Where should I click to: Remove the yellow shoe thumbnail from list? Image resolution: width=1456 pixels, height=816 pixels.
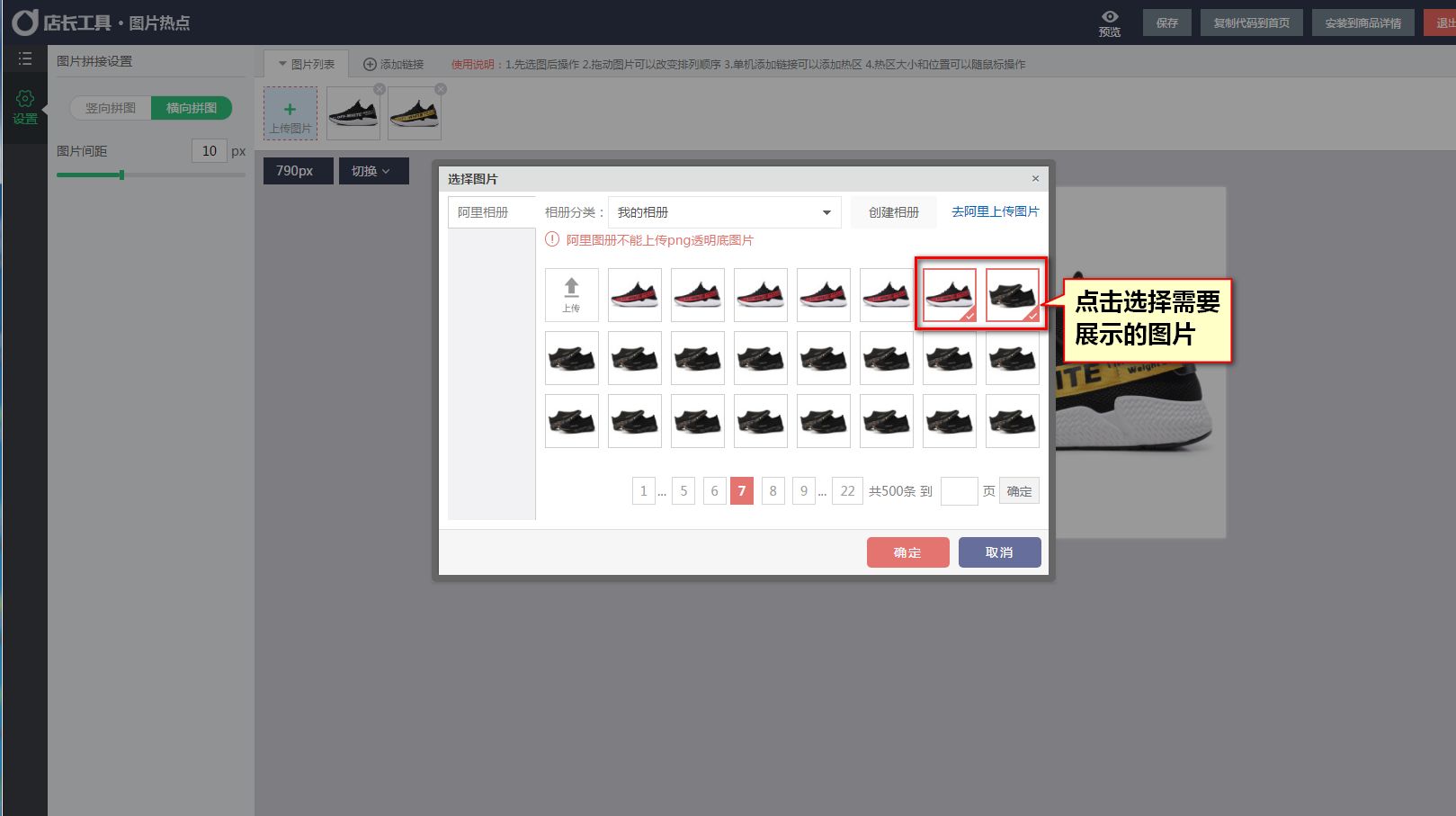coord(441,89)
